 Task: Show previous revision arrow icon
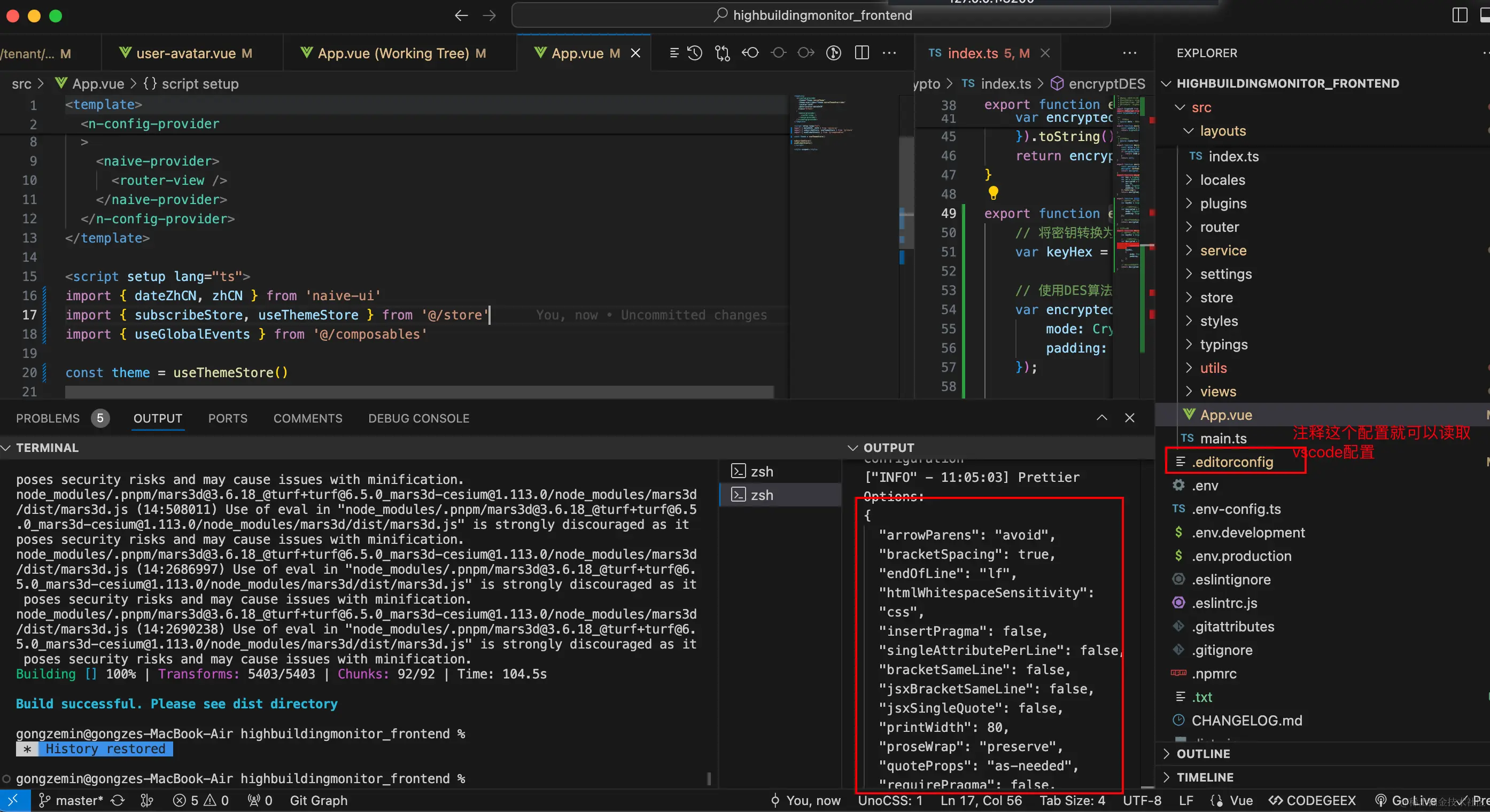click(x=750, y=53)
